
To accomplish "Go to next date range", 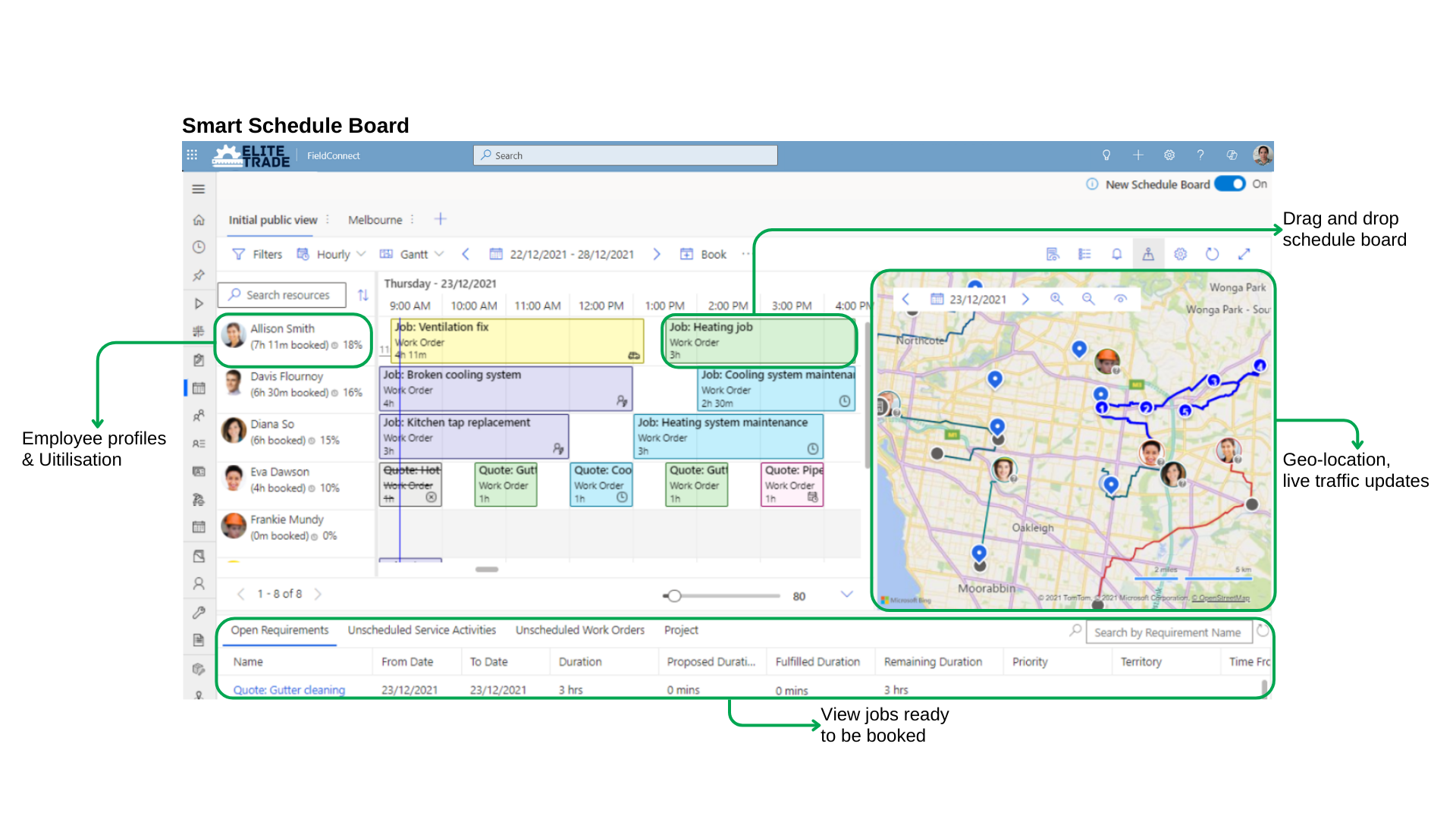I will pyautogui.click(x=657, y=254).
